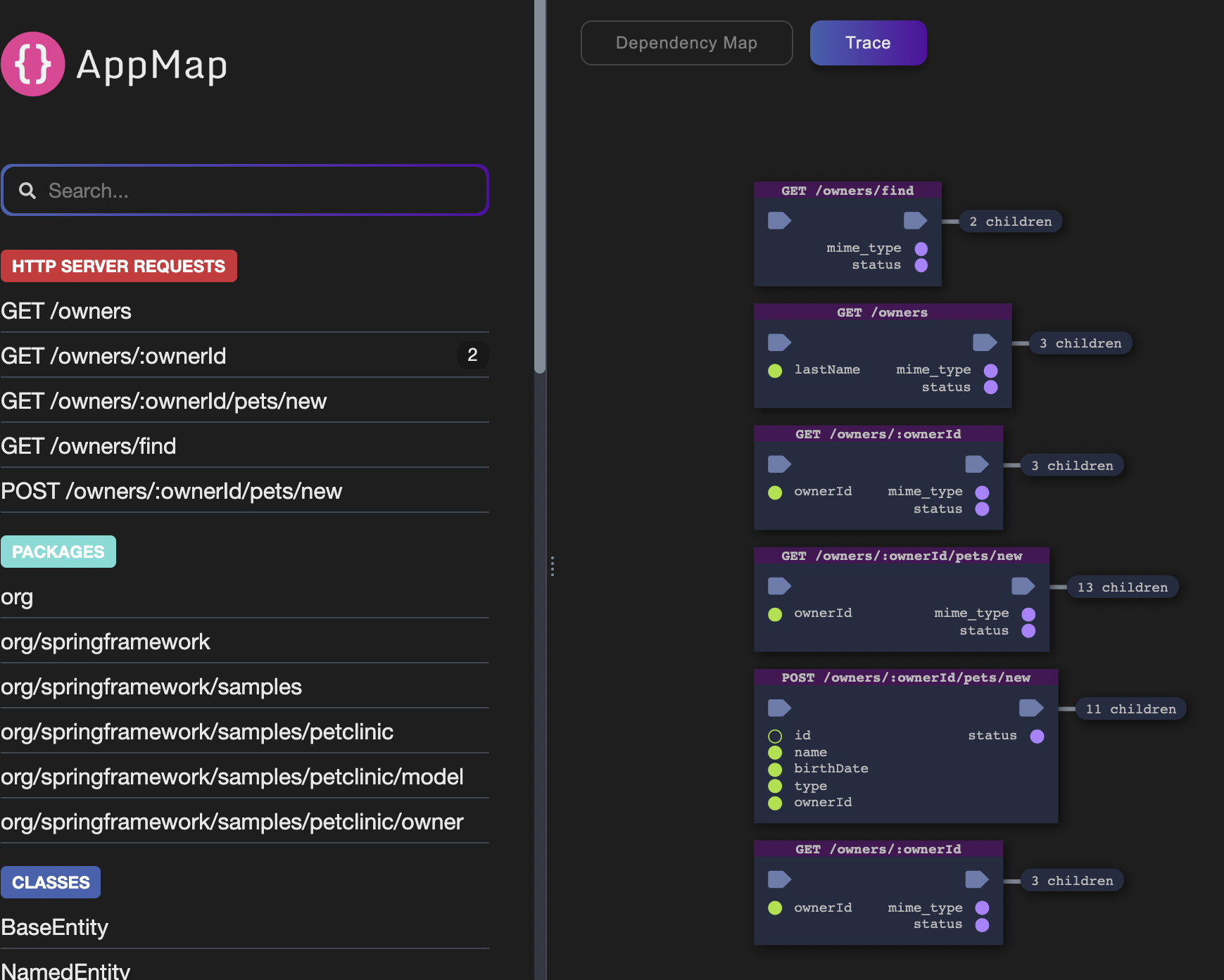The height and width of the screenshot is (980, 1224).
Task: Click the inbound arrow icon on GET /owners/find node
Action: click(x=778, y=220)
